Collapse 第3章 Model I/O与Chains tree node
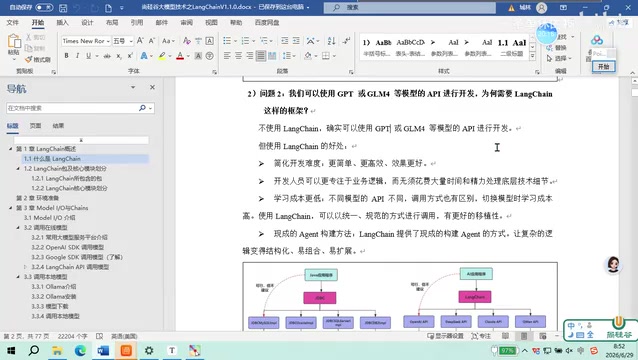The image size is (638, 360). tap(11, 208)
